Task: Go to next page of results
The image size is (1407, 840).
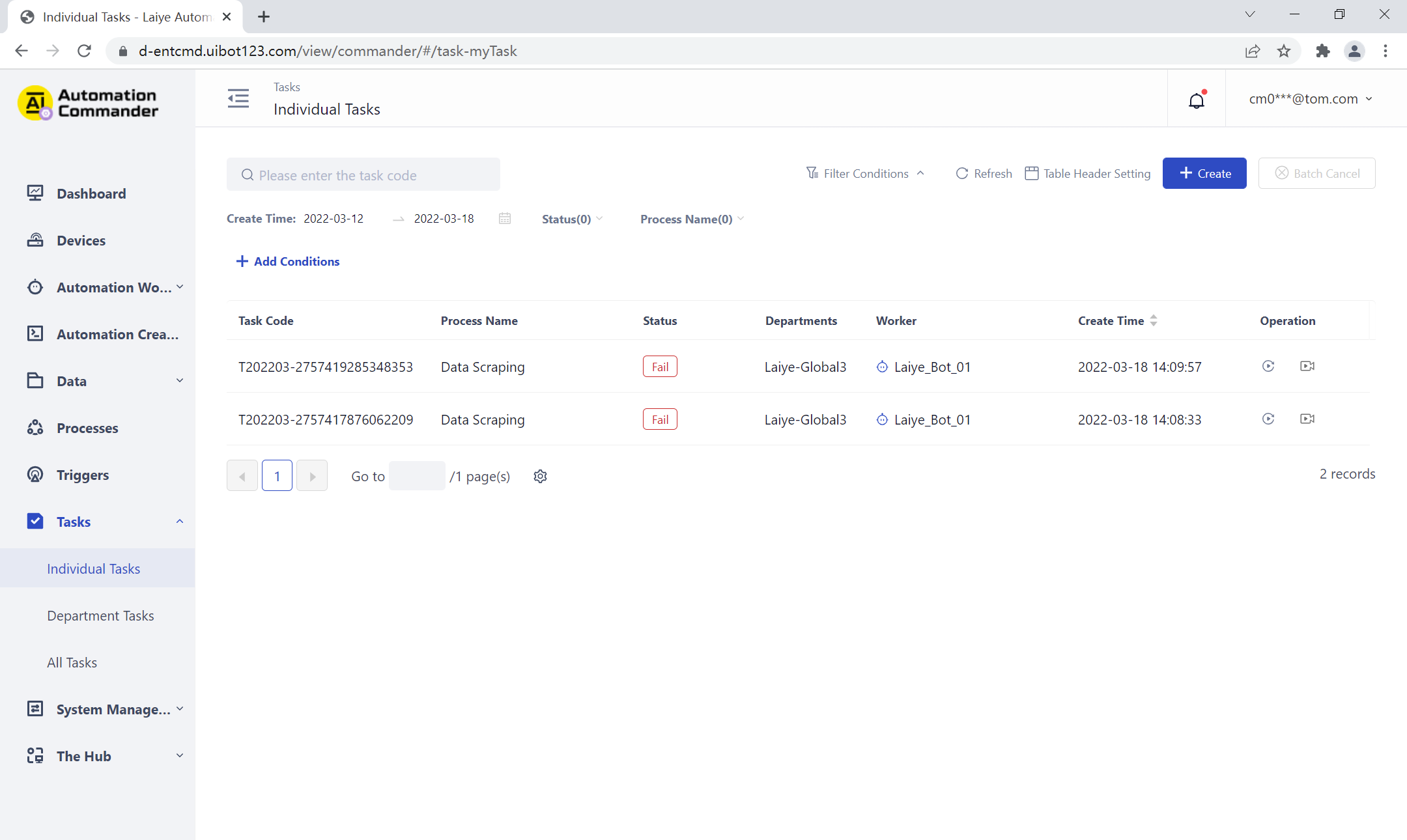Action: pos(312,476)
